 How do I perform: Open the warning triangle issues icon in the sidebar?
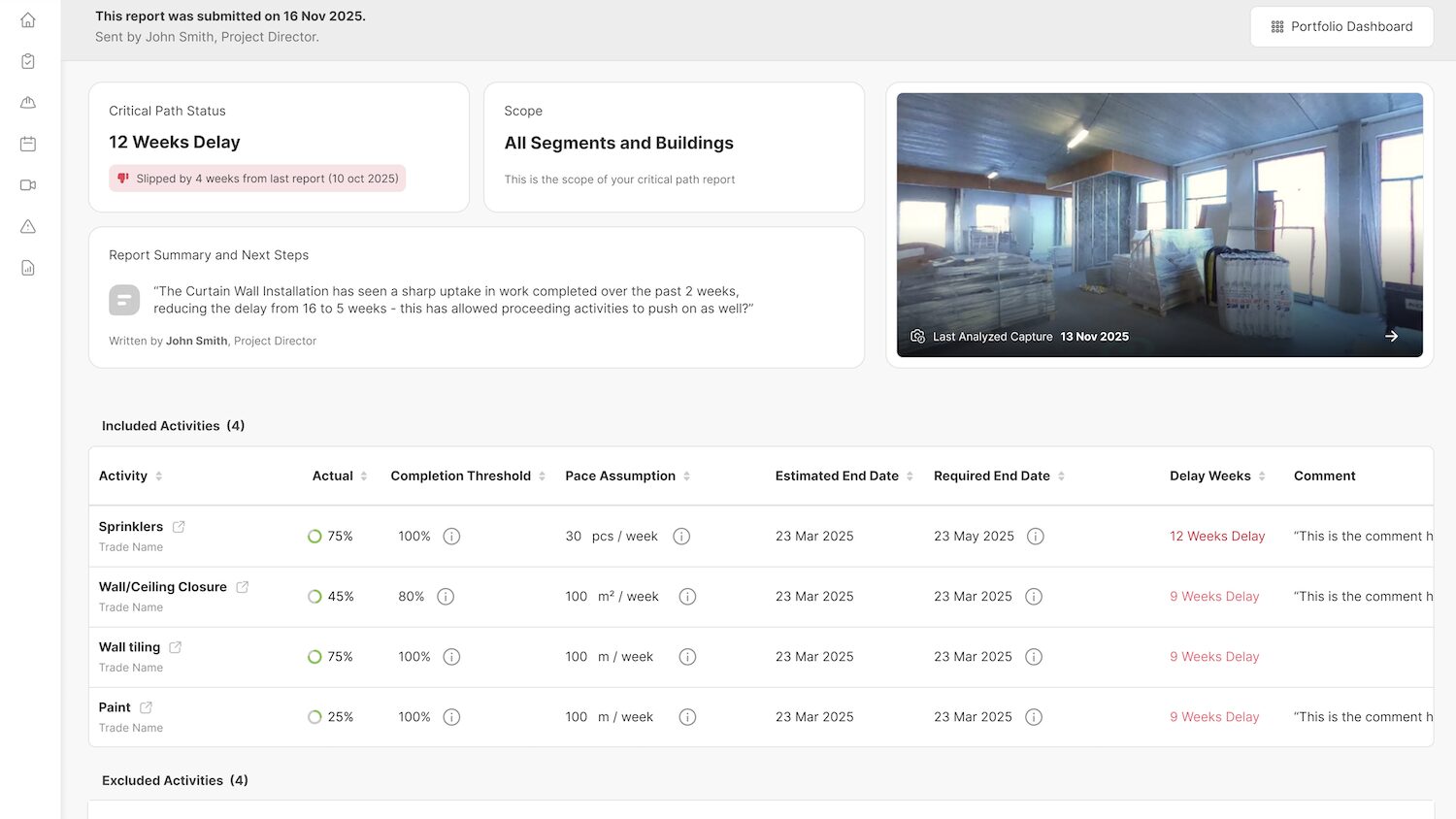28,226
